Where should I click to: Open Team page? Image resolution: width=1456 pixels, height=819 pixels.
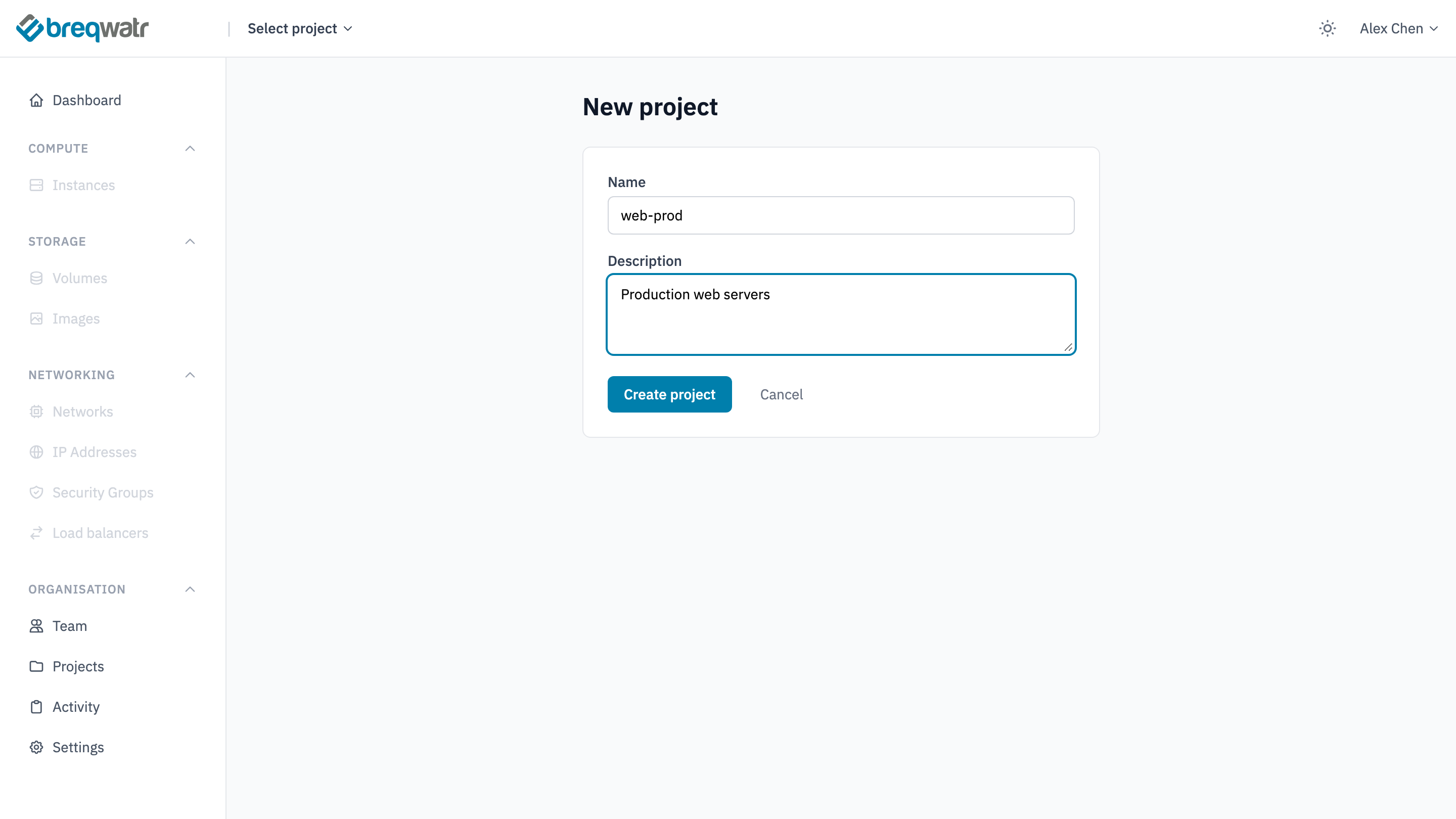tap(70, 626)
